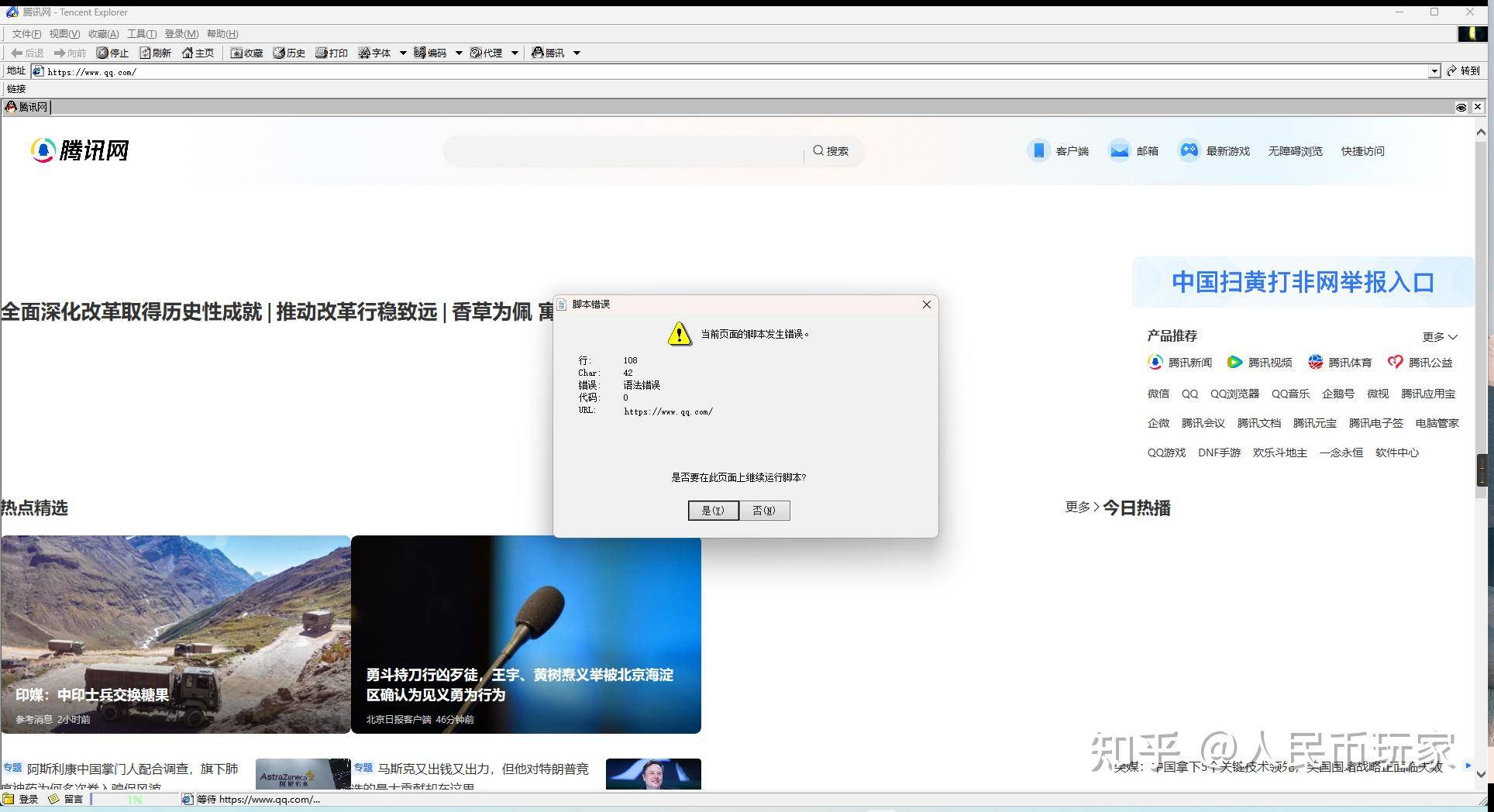1494x812 pixels.
Task: Open 腾讯新闻 product icon
Action: (1179, 362)
